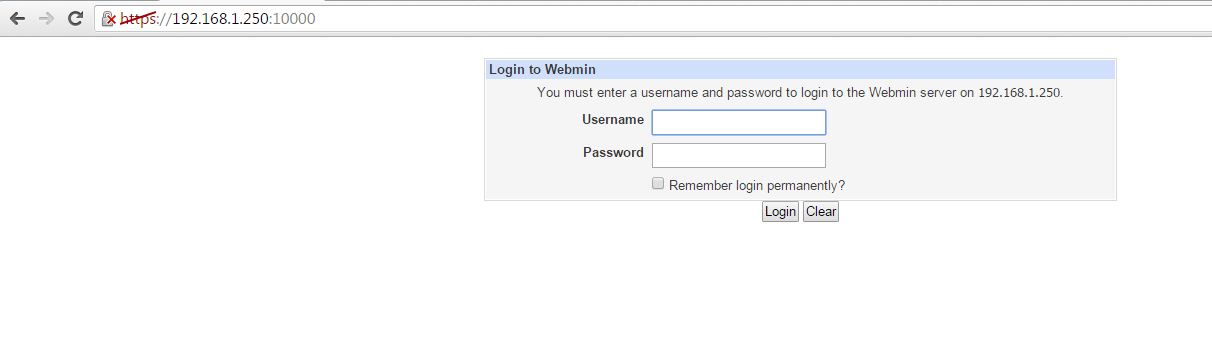Click the Remember login permanently label text
This screenshot has height=360, width=1212.
(x=757, y=185)
